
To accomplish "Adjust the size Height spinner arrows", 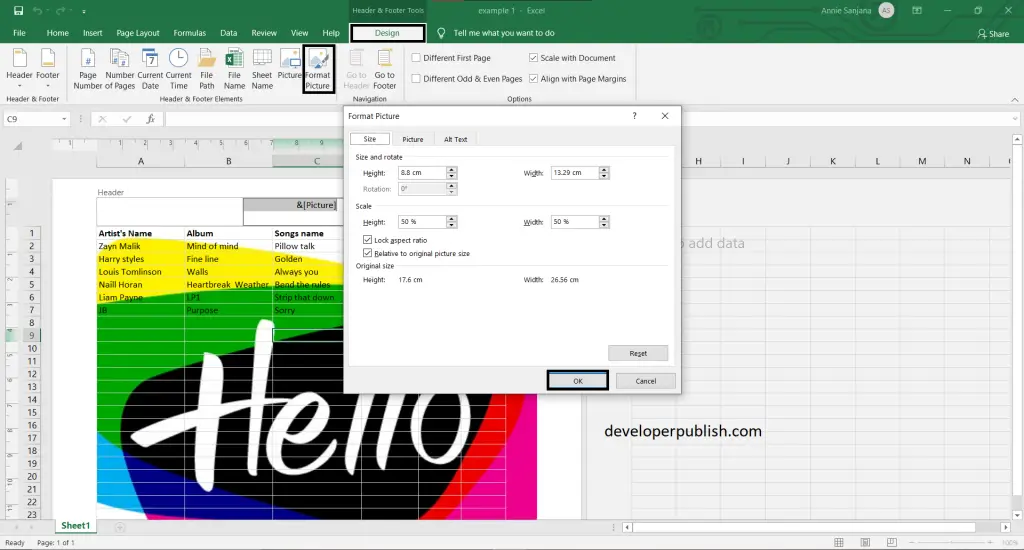I will pos(451,172).
